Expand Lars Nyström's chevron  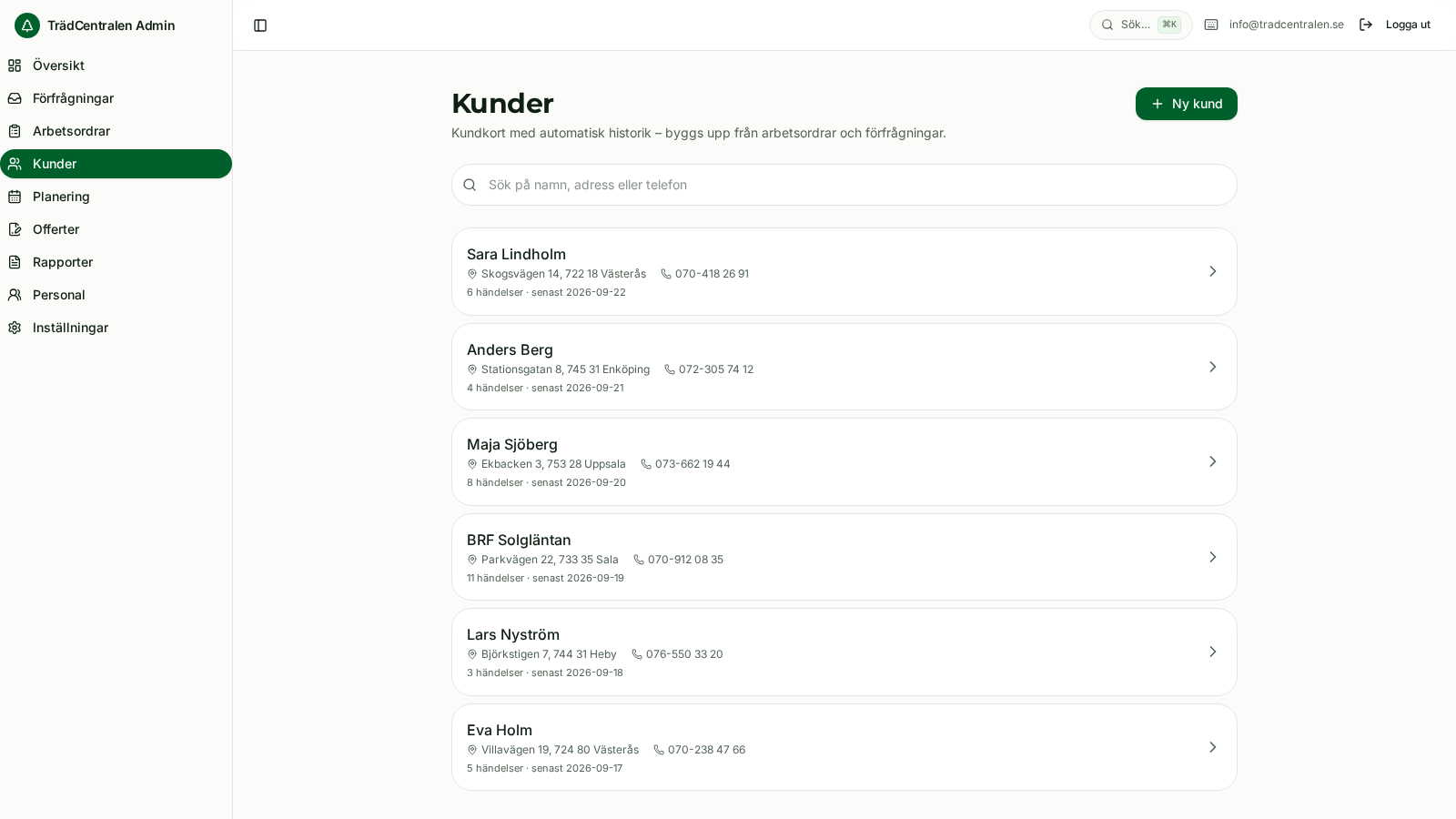pos(1213,652)
